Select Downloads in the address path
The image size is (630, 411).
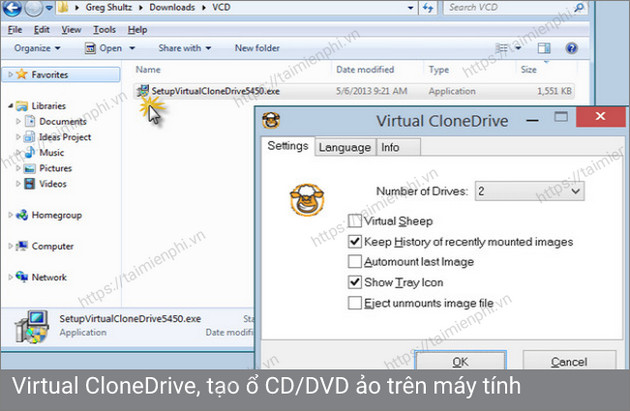tap(172, 7)
